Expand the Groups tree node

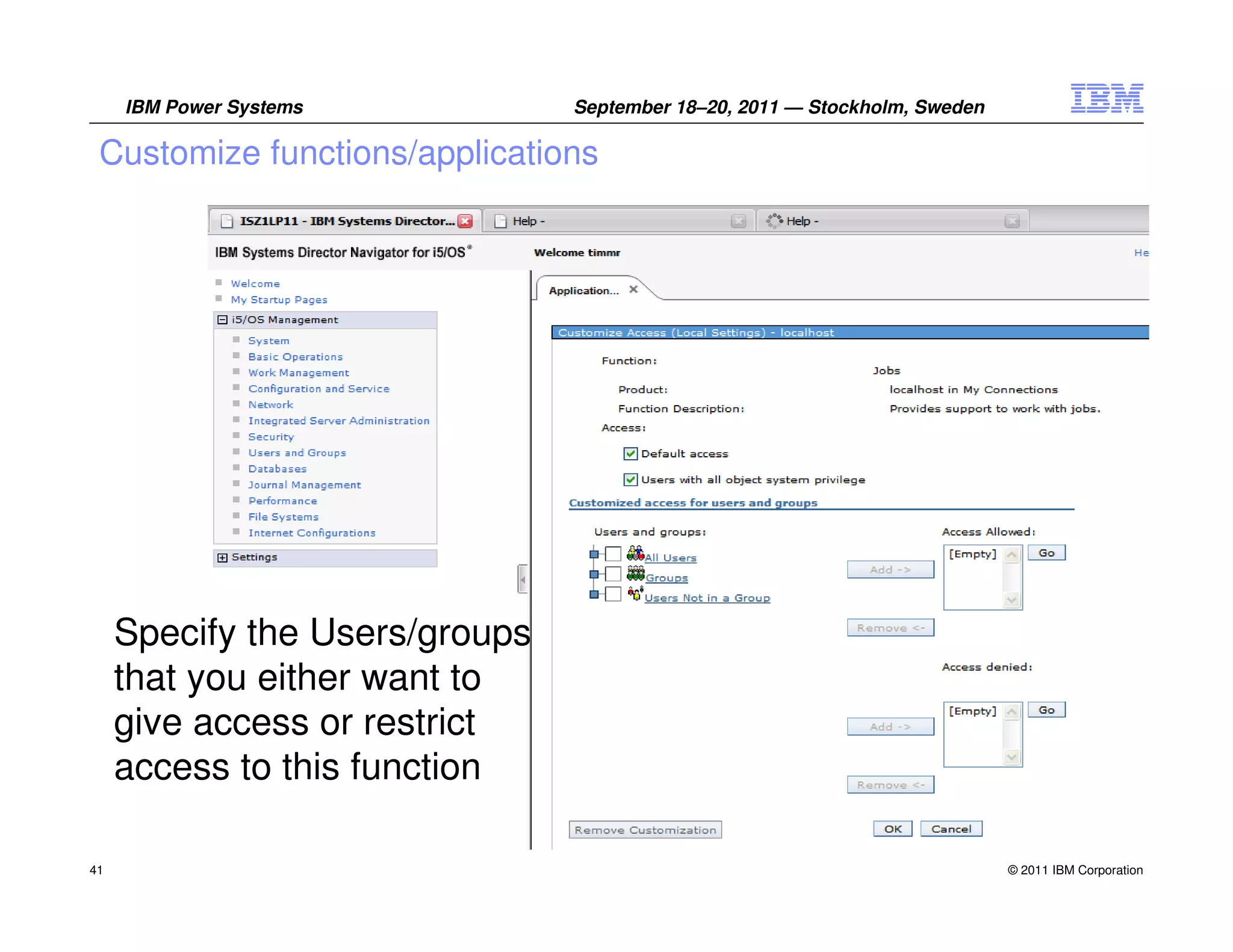[x=594, y=574]
